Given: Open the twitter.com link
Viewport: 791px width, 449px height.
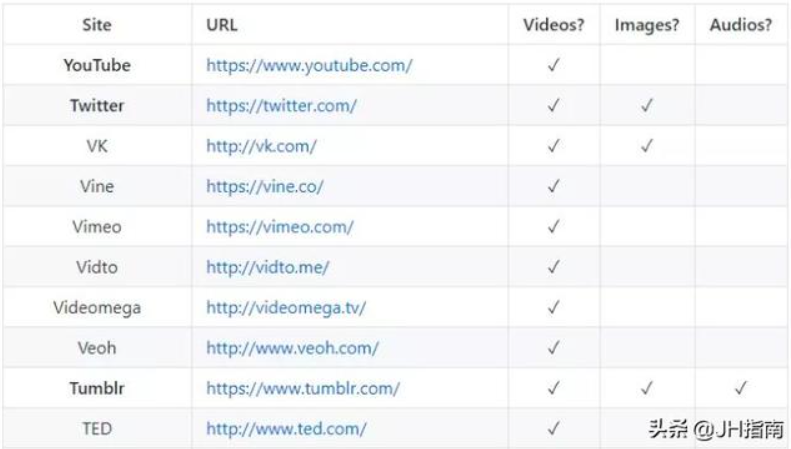Looking at the screenshot, I should tap(281, 106).
